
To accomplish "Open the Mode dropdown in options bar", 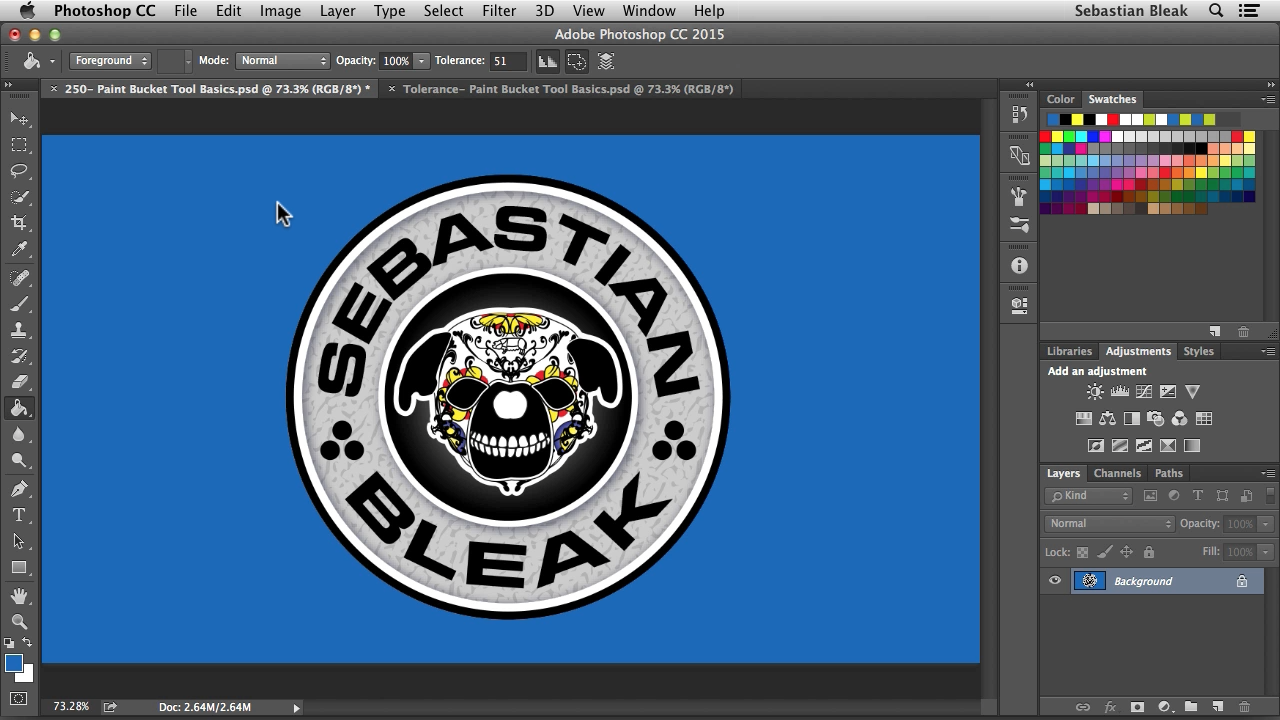I will pos(283,61).
